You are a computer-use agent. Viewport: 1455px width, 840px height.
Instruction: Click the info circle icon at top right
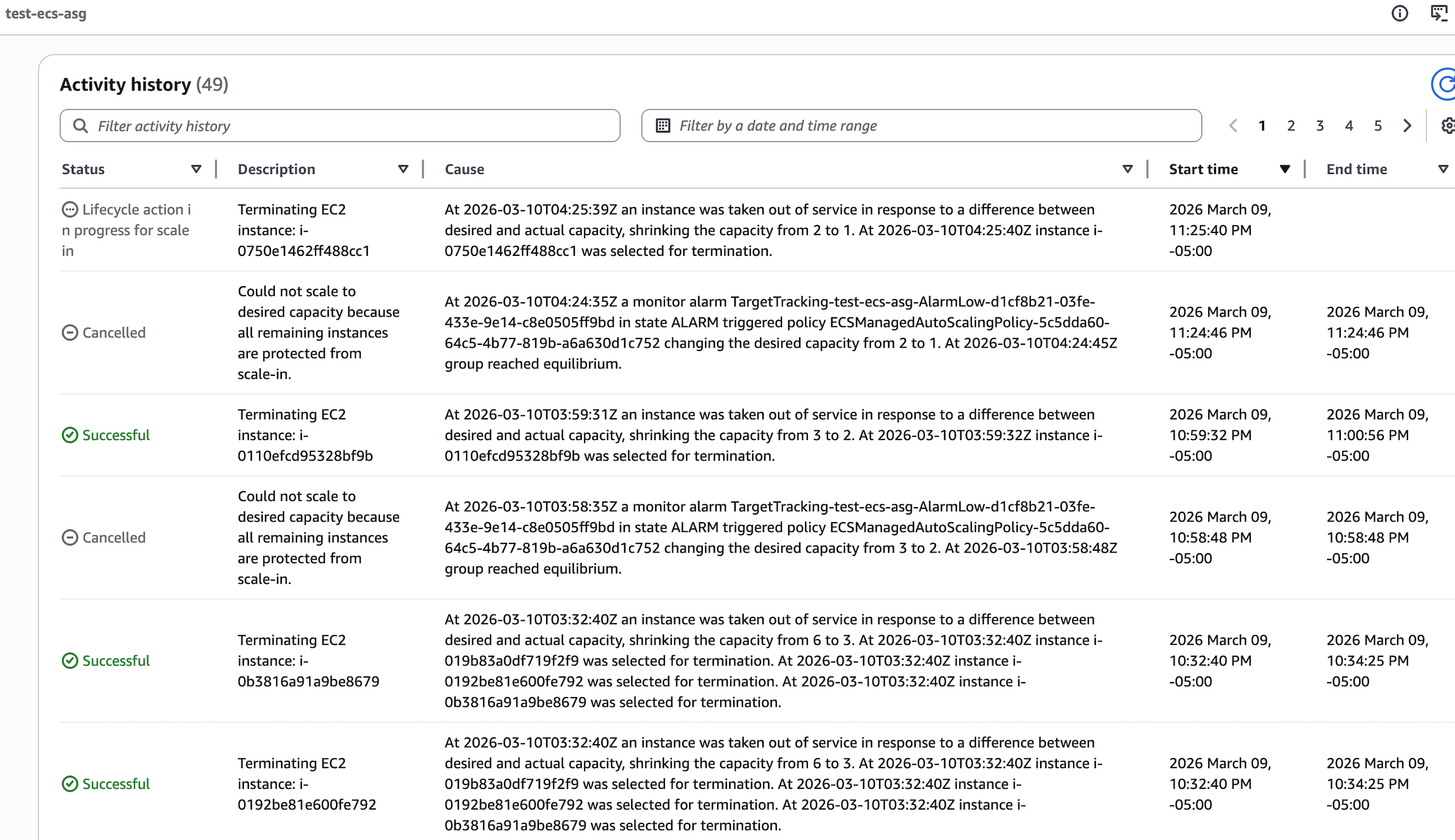click(x=1399, y=13)
